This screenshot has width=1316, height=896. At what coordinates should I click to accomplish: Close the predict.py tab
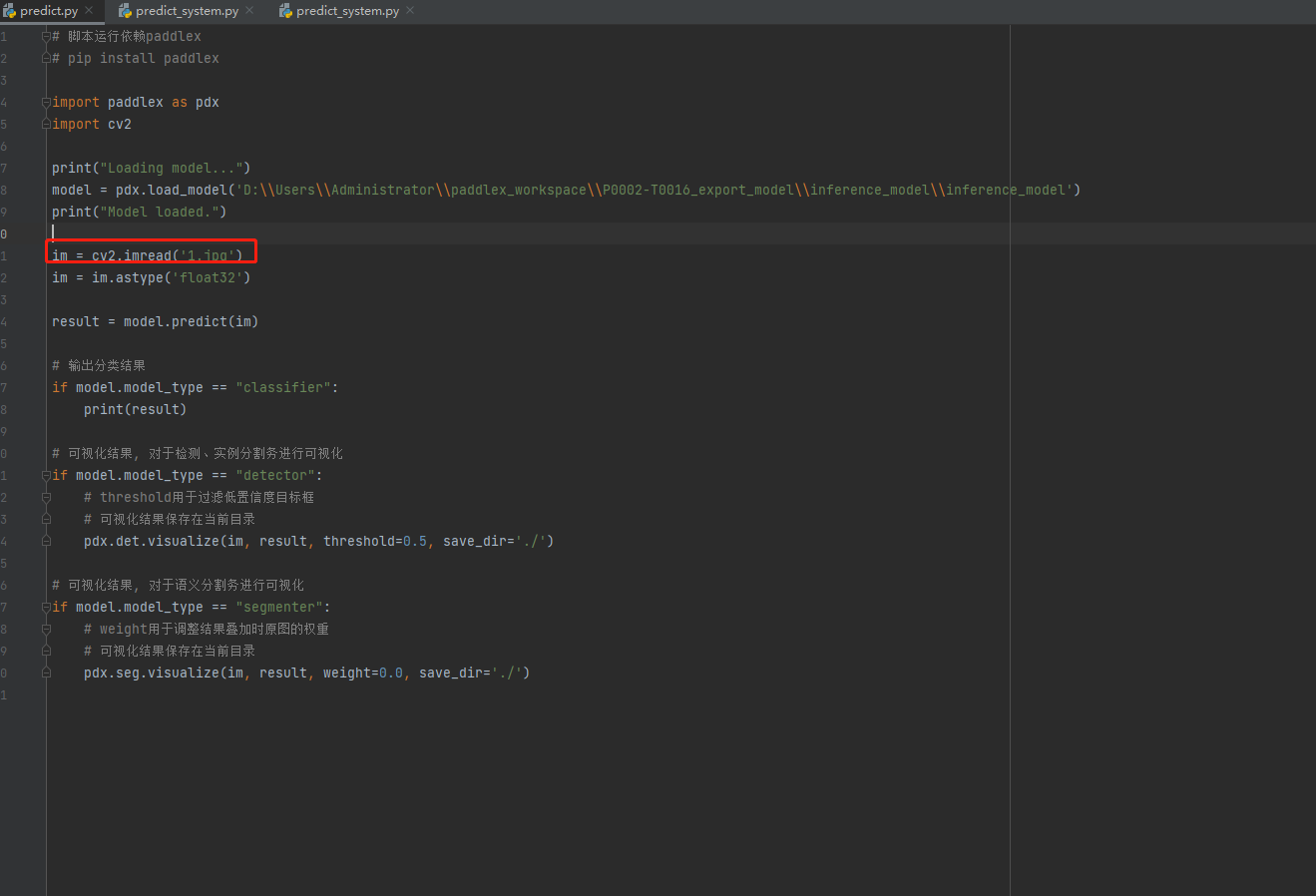pos(89,11)
